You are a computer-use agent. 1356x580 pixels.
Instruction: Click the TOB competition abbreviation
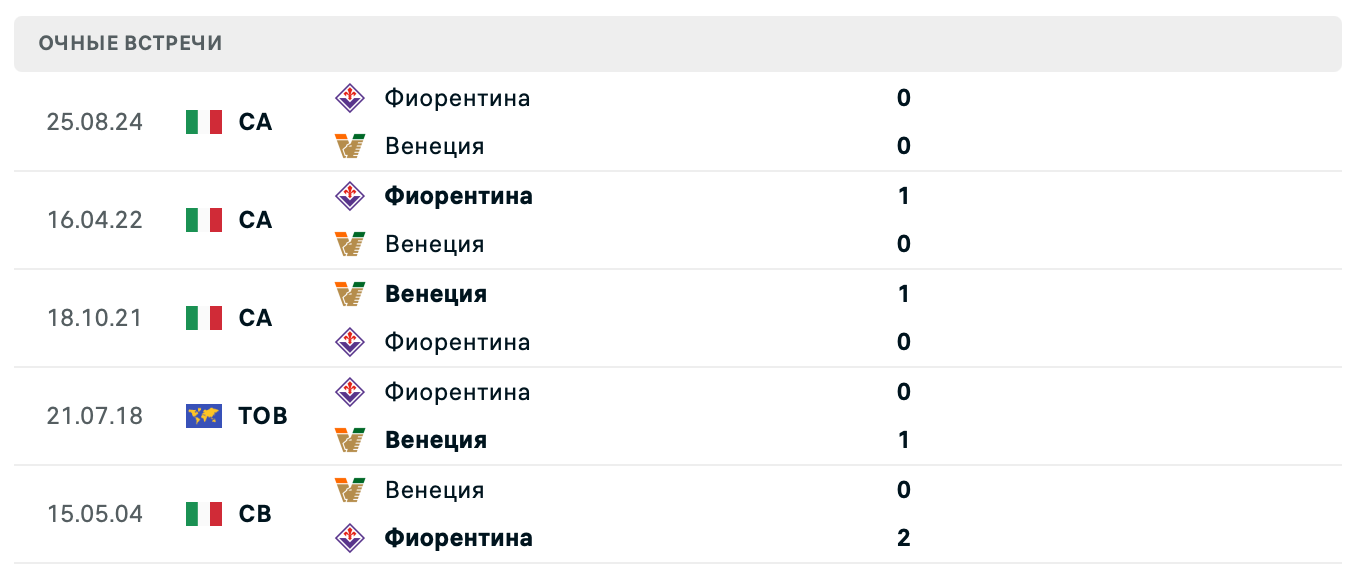click(264, 415)
